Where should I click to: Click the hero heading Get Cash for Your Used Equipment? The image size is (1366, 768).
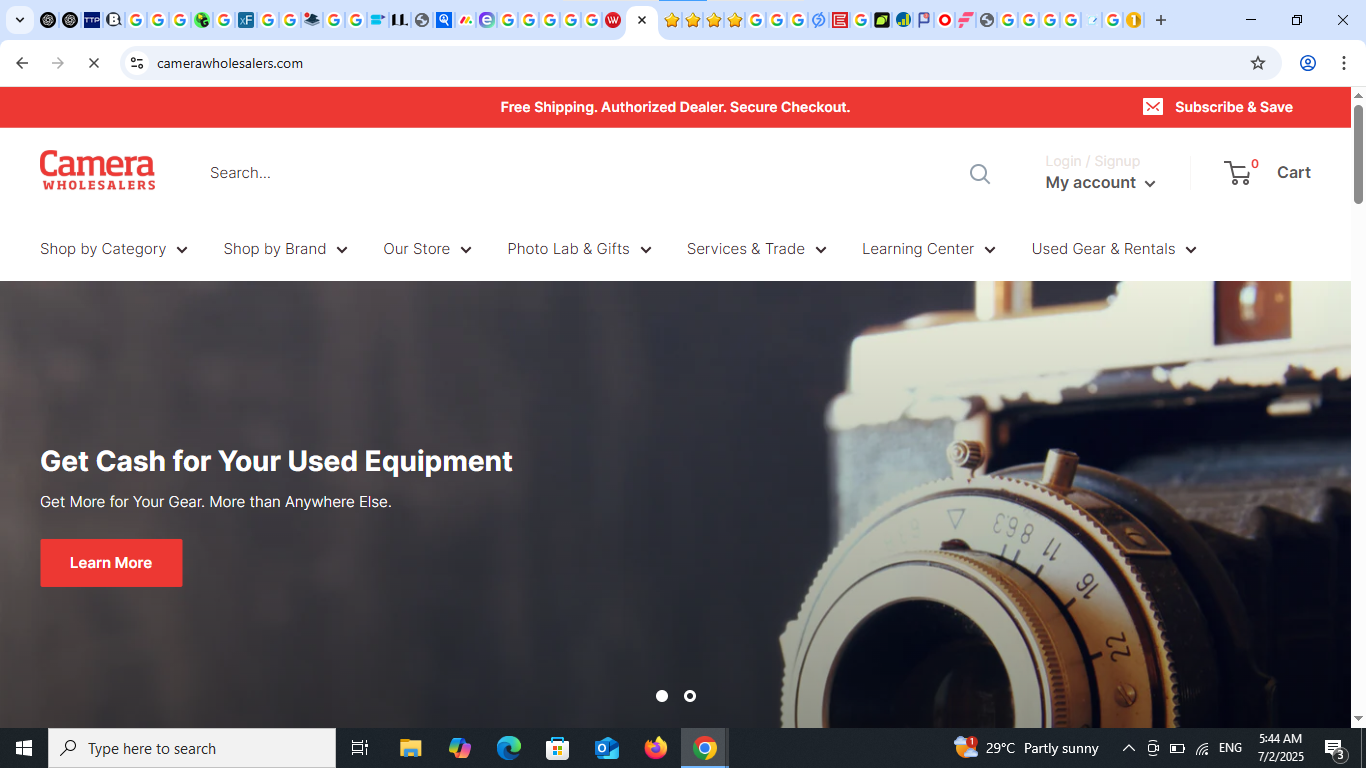tap(276, 461)
